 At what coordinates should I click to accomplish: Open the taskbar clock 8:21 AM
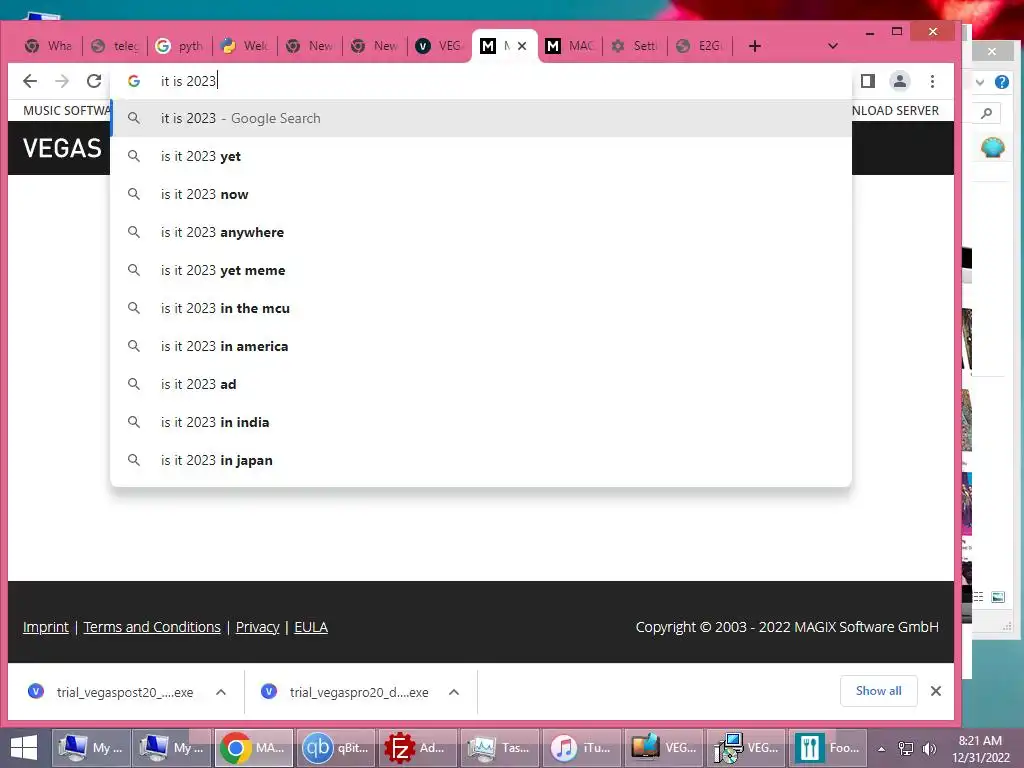[x=980, y=749]
